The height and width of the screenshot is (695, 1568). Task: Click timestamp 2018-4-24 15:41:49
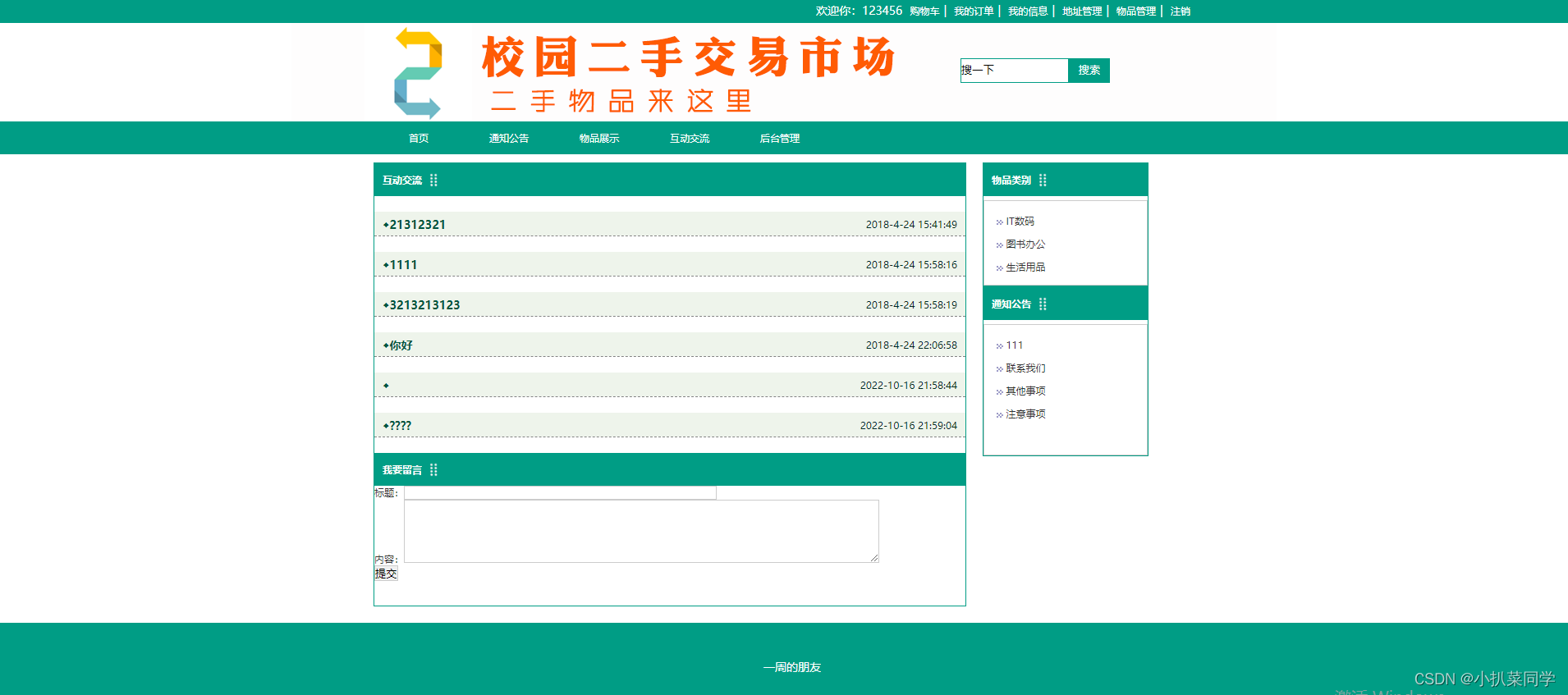911,225
